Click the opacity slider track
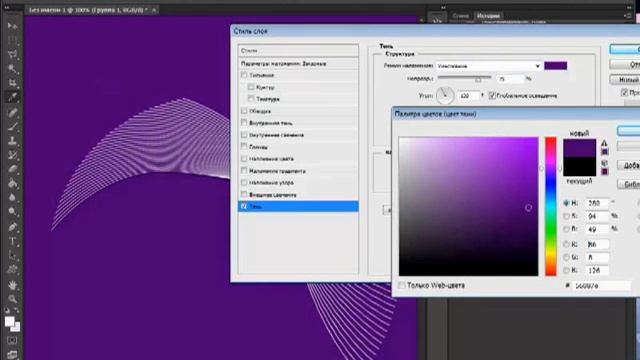The image size is (640, 360). [464, 77]
